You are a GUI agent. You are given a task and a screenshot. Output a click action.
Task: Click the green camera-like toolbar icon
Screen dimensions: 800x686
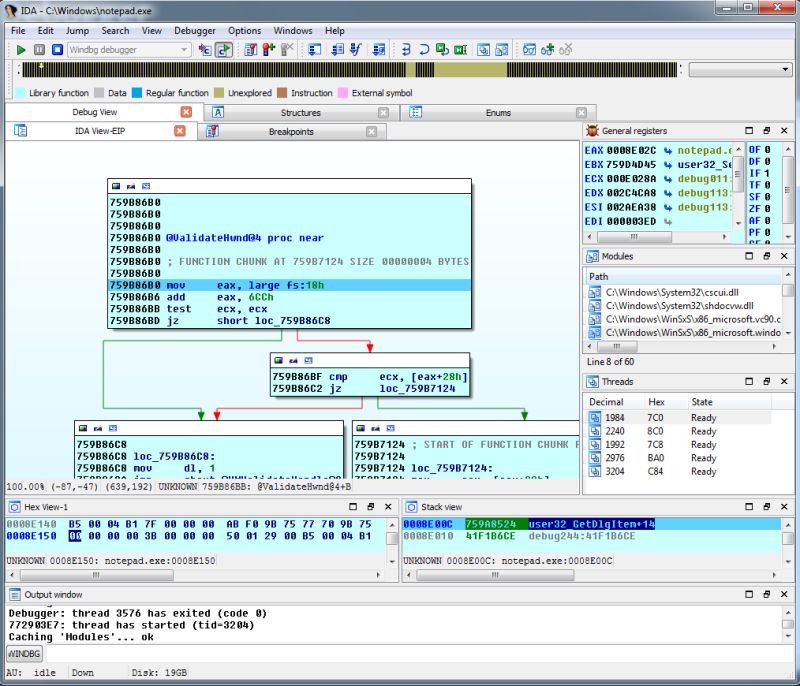coord(461,49)
